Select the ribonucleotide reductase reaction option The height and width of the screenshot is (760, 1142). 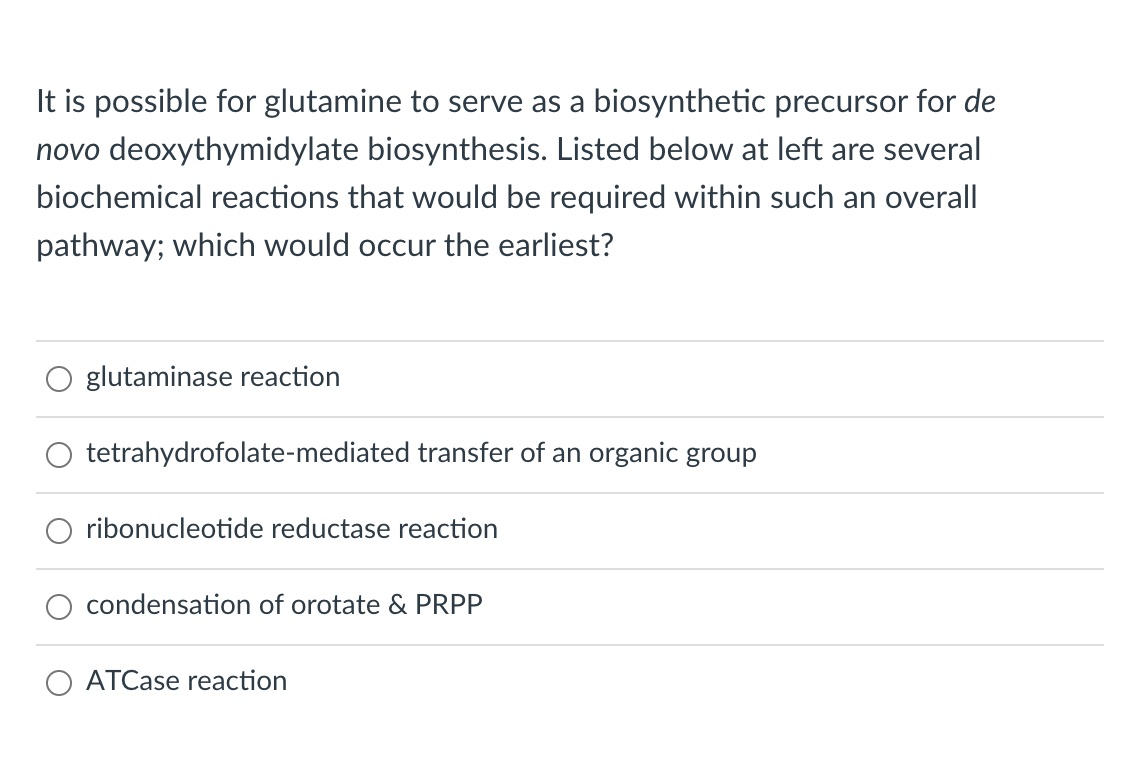coord(58,531)
